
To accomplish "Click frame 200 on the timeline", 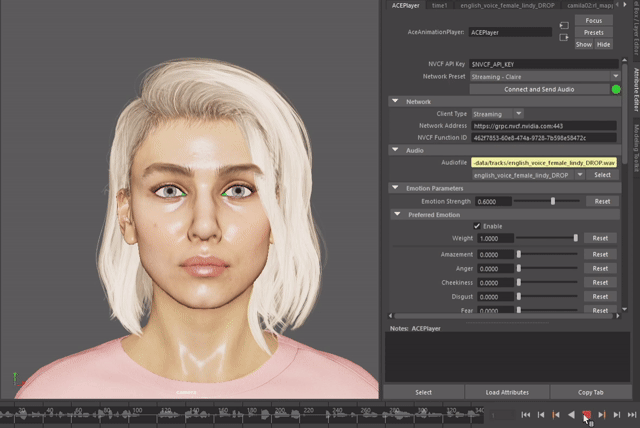I will click(x=280, y=411).
